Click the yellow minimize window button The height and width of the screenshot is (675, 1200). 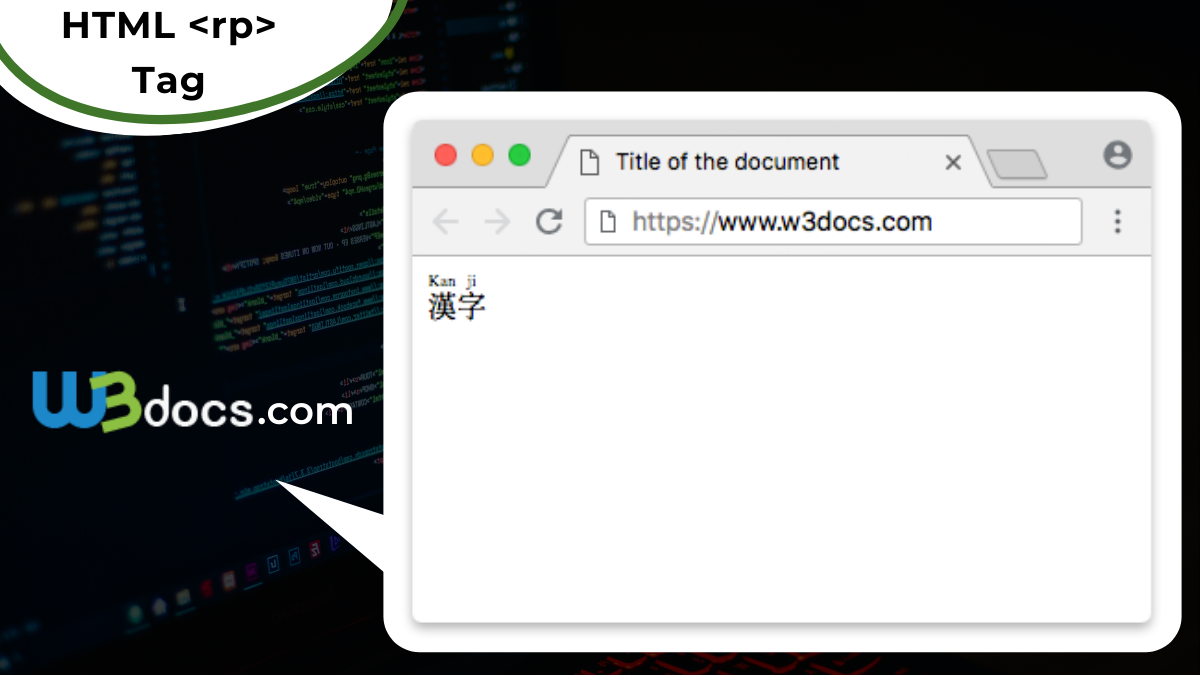[483, 155]
